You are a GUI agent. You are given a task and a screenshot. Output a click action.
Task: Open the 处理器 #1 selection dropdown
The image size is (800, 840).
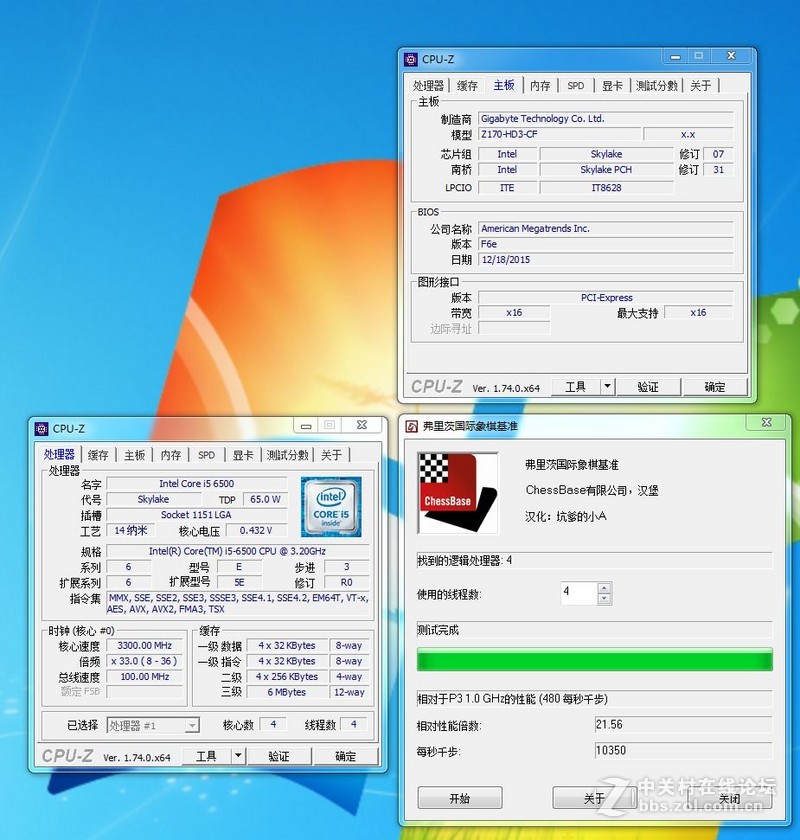pyautogui.click(x=153, y=725)
